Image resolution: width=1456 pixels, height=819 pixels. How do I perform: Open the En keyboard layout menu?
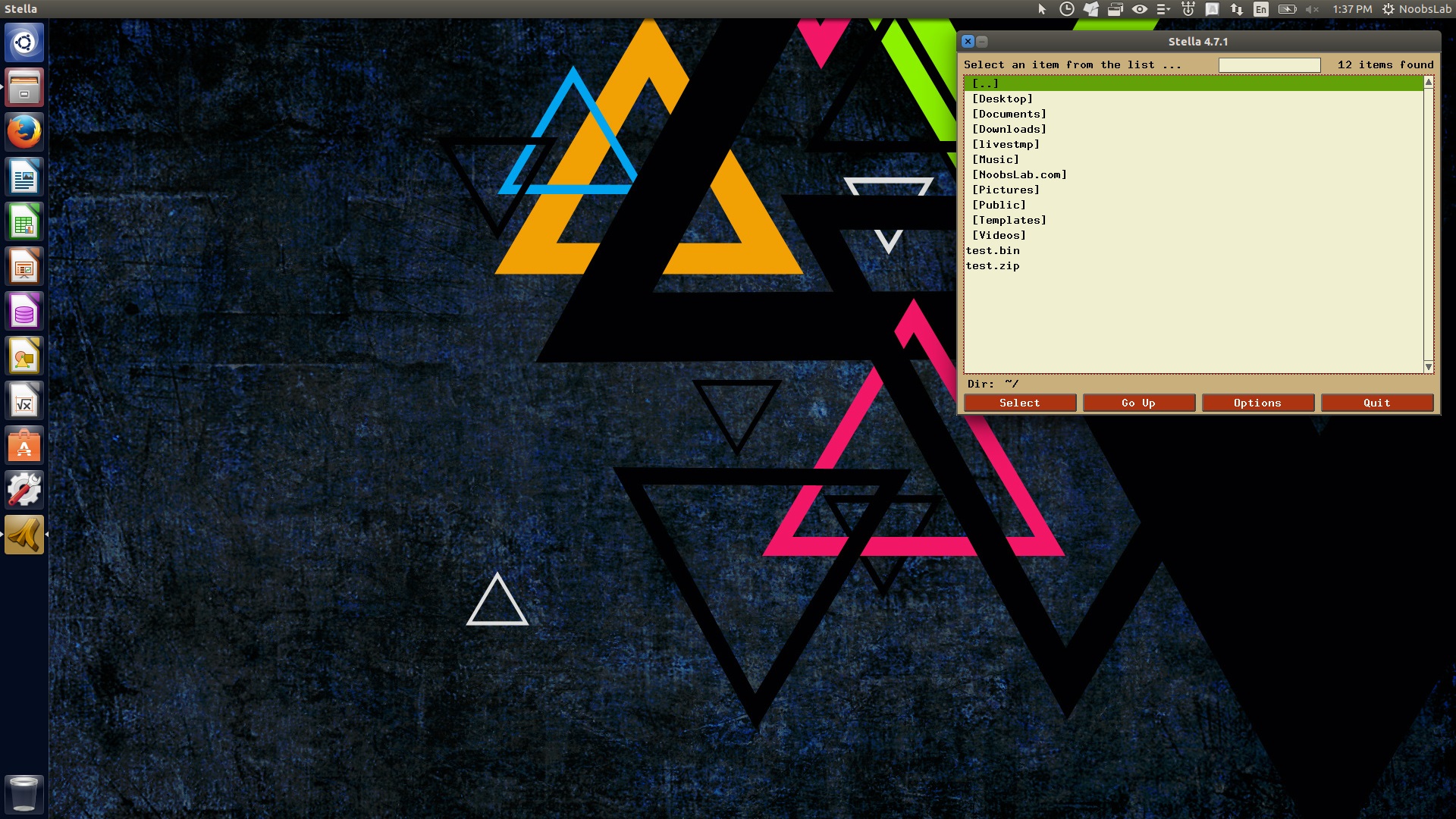pos(1260,9)
